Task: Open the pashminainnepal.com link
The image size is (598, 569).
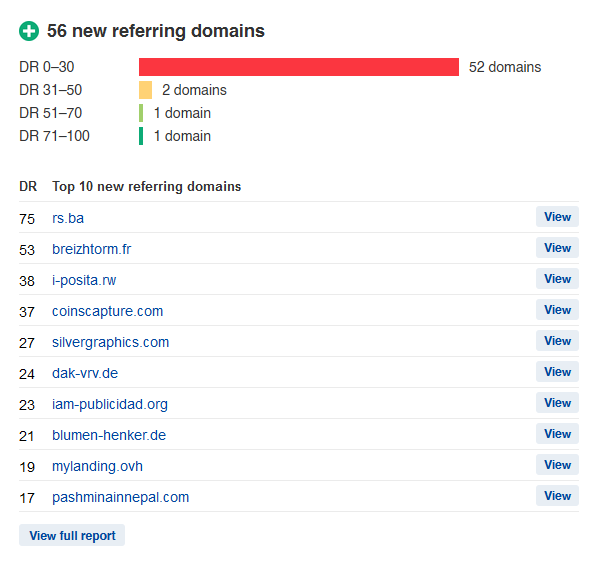Action: click(x=121, y=497)
